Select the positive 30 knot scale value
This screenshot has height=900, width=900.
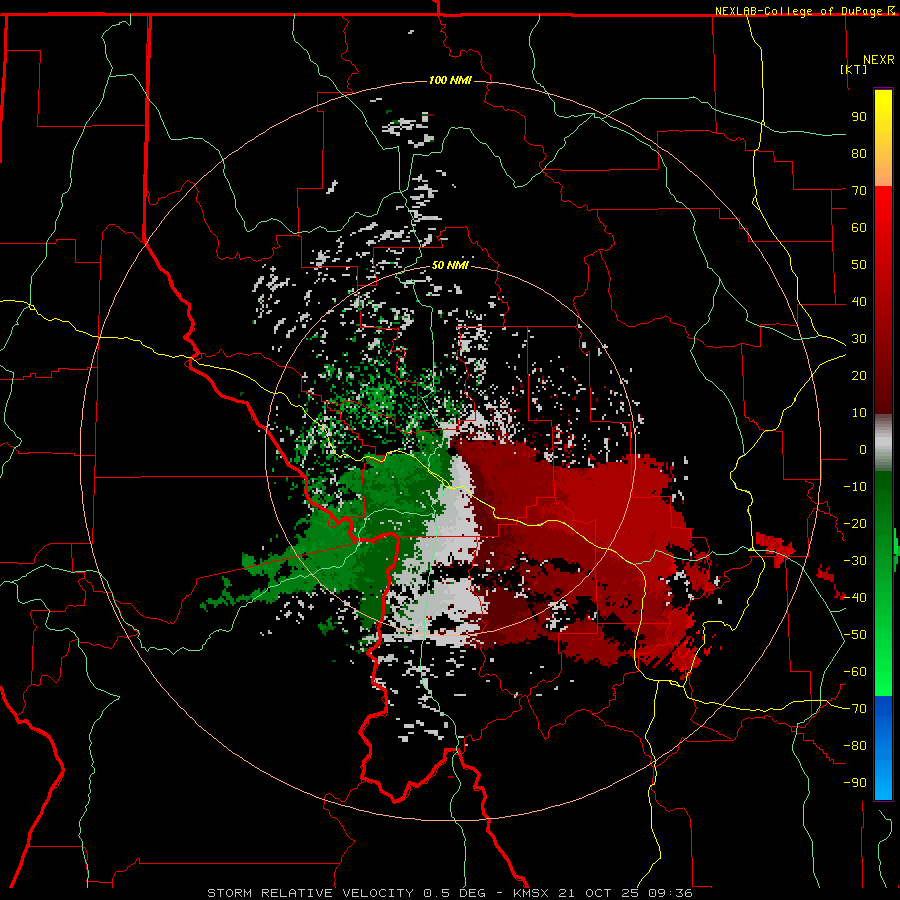click(x=859, y=339)
